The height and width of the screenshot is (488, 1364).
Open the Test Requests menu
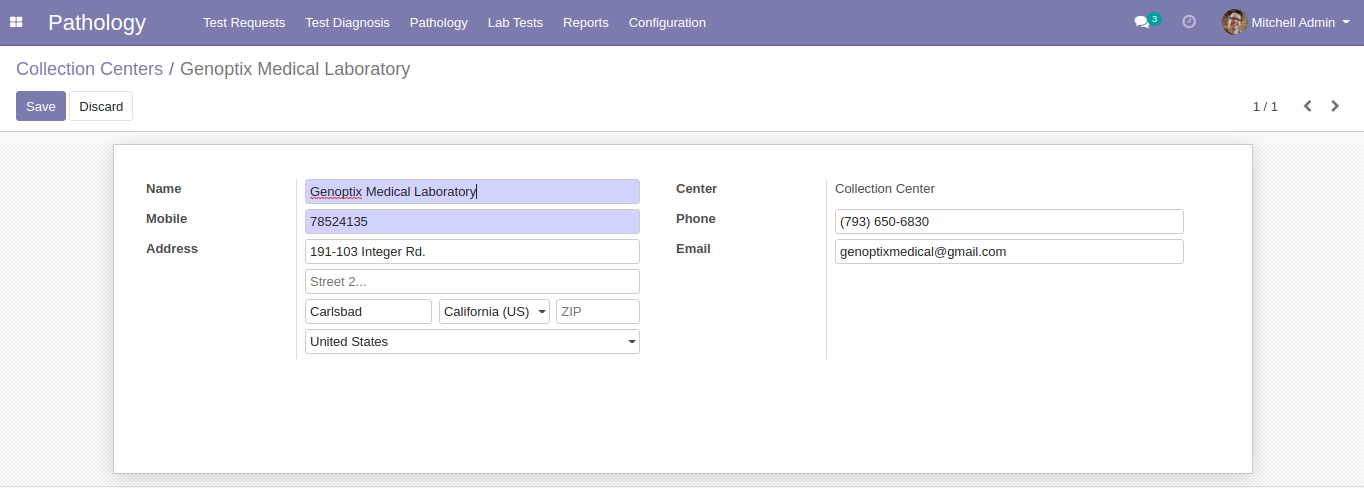point(244,22)
